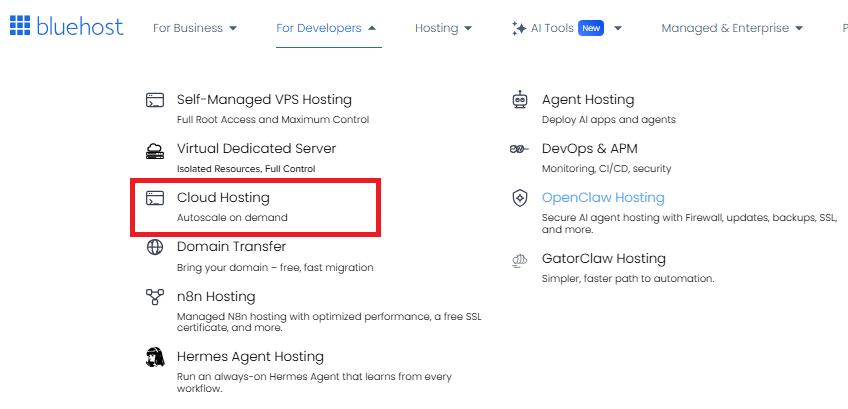
Task: Open the Domain Transfer link
Action: tap(231, 247)
